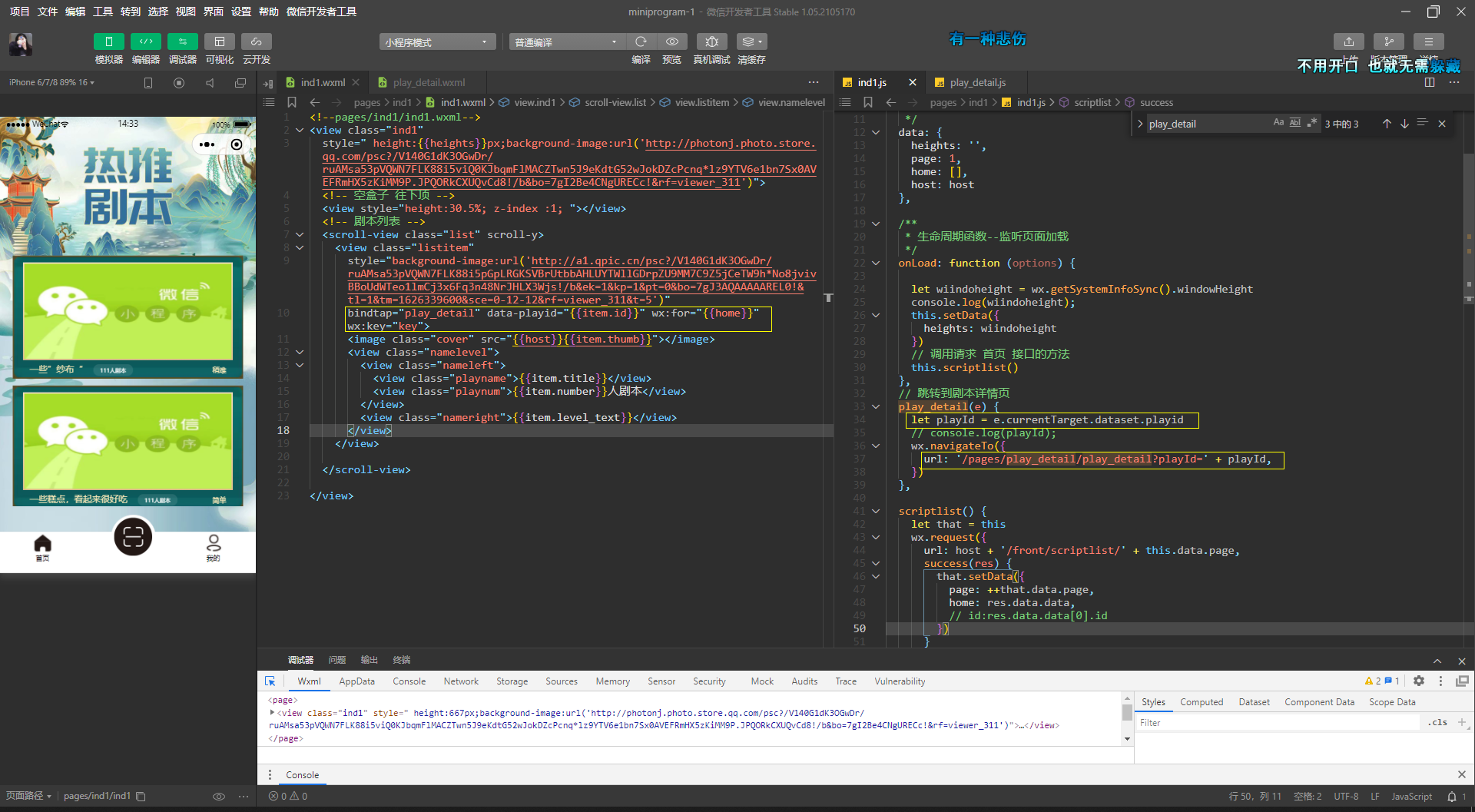Select the Network devtools tab
The width and height of the screenshot is (1475, 812).
point(461,681)
